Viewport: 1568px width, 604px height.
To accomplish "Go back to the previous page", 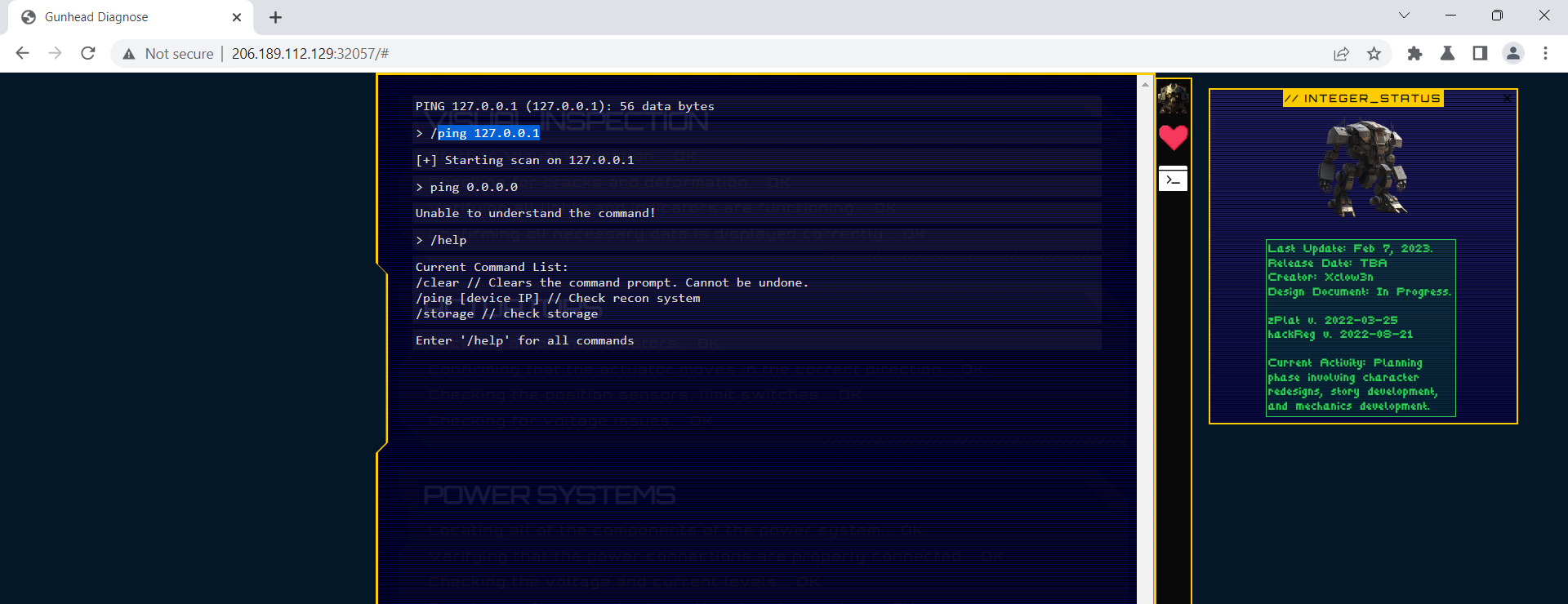I will tap(23, 53).
